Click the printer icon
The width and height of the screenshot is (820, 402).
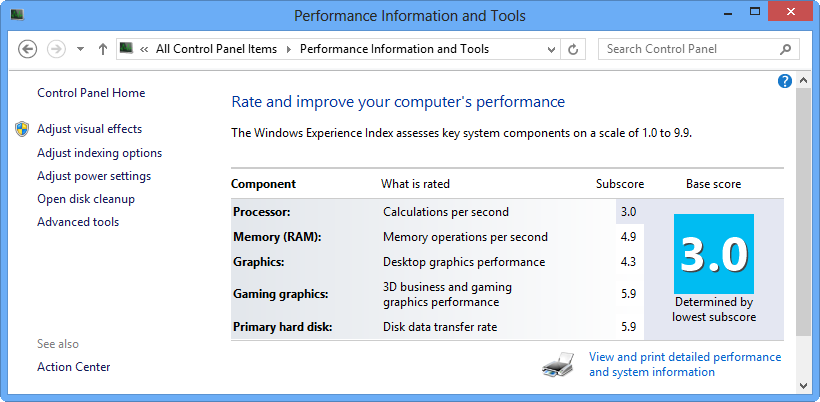point(559,364)
